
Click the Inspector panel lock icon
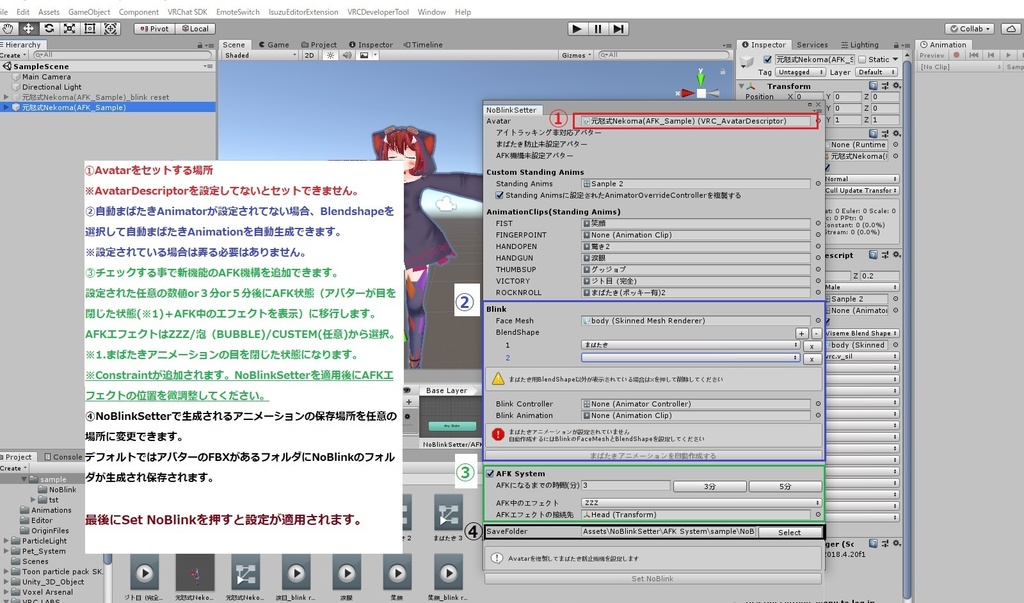point(896,45)
